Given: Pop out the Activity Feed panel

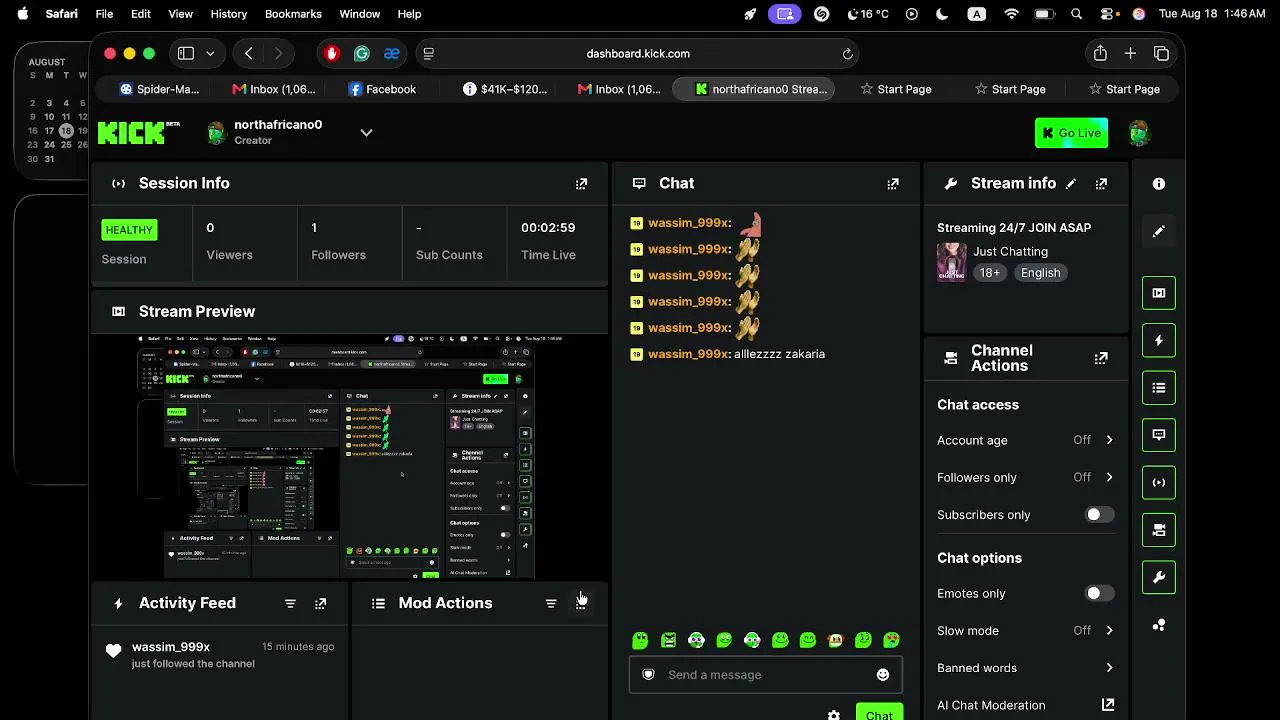Looking at the screenshot, I should (320, 604).
